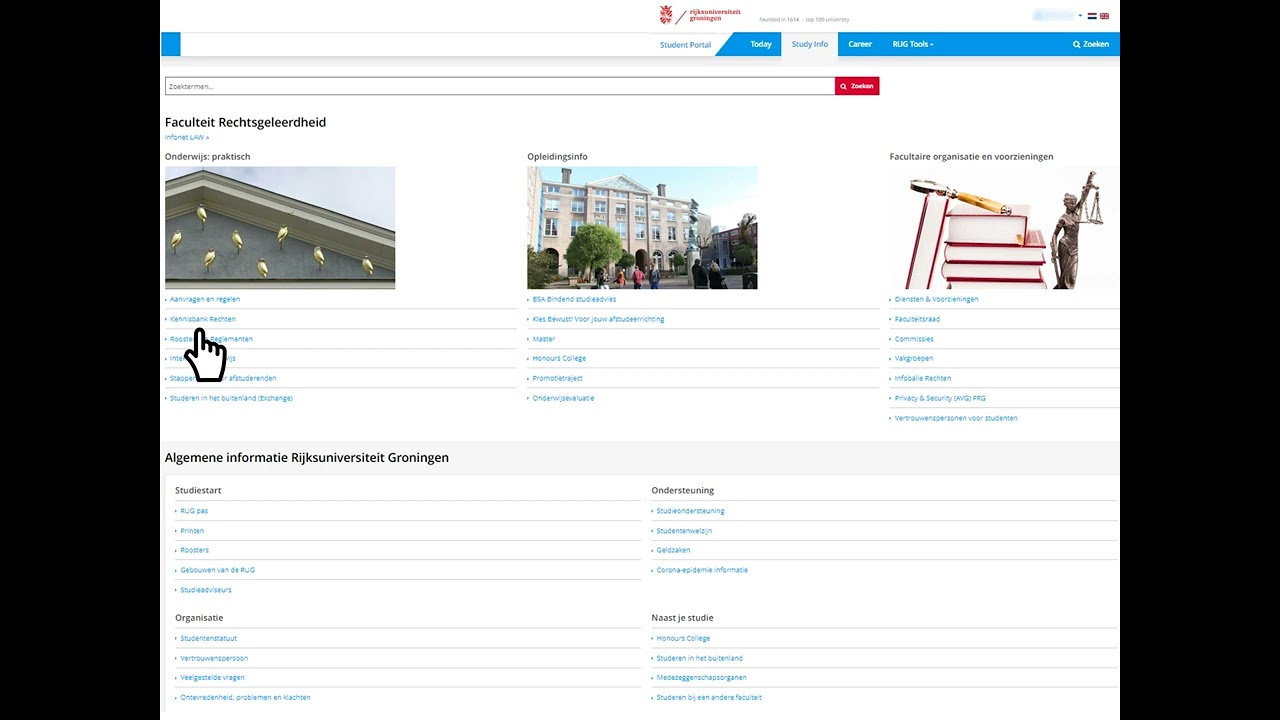The height and width of the screenshot is (720, 1280).
Task: Open Studeren in het buitenland (Exchange)
Action: click(x=231, y=398)
